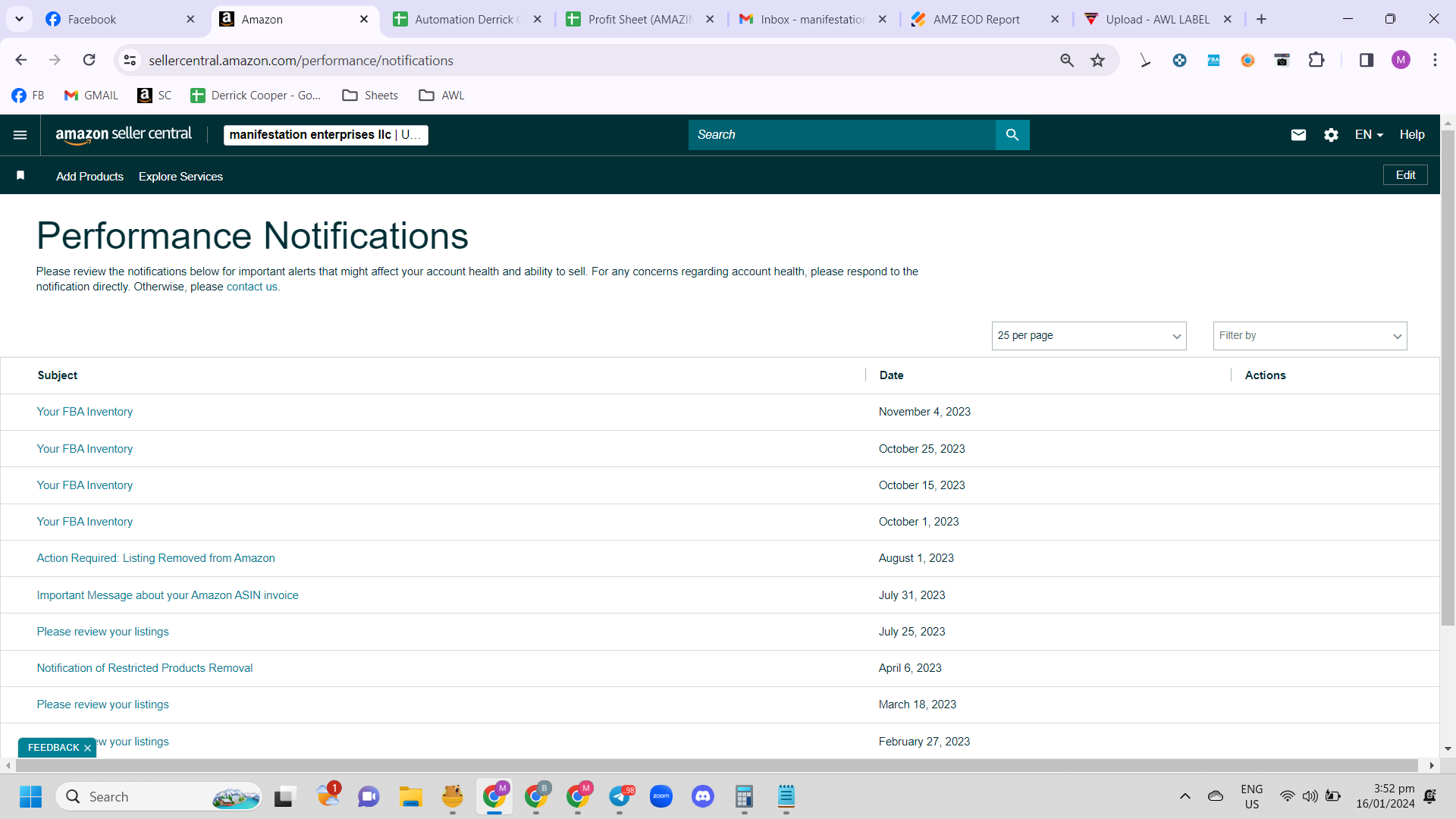The height and width of the screenshot is (819, 1456).
Task: Open the SC bookmark
Action: point(155,96)
